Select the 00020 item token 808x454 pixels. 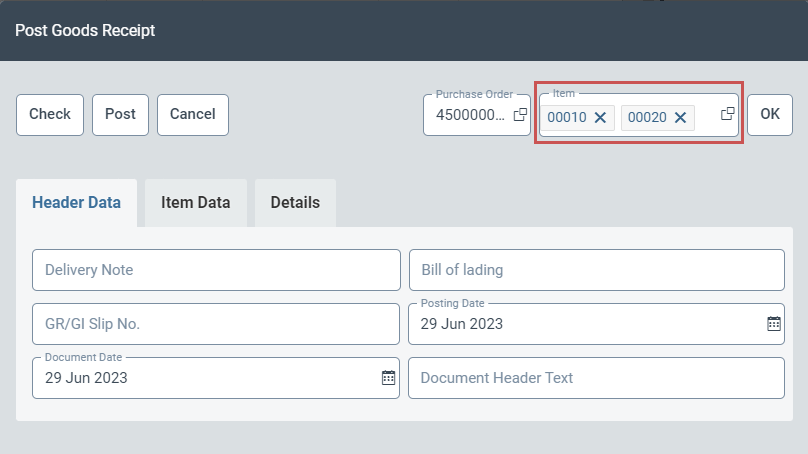(647, 118)
